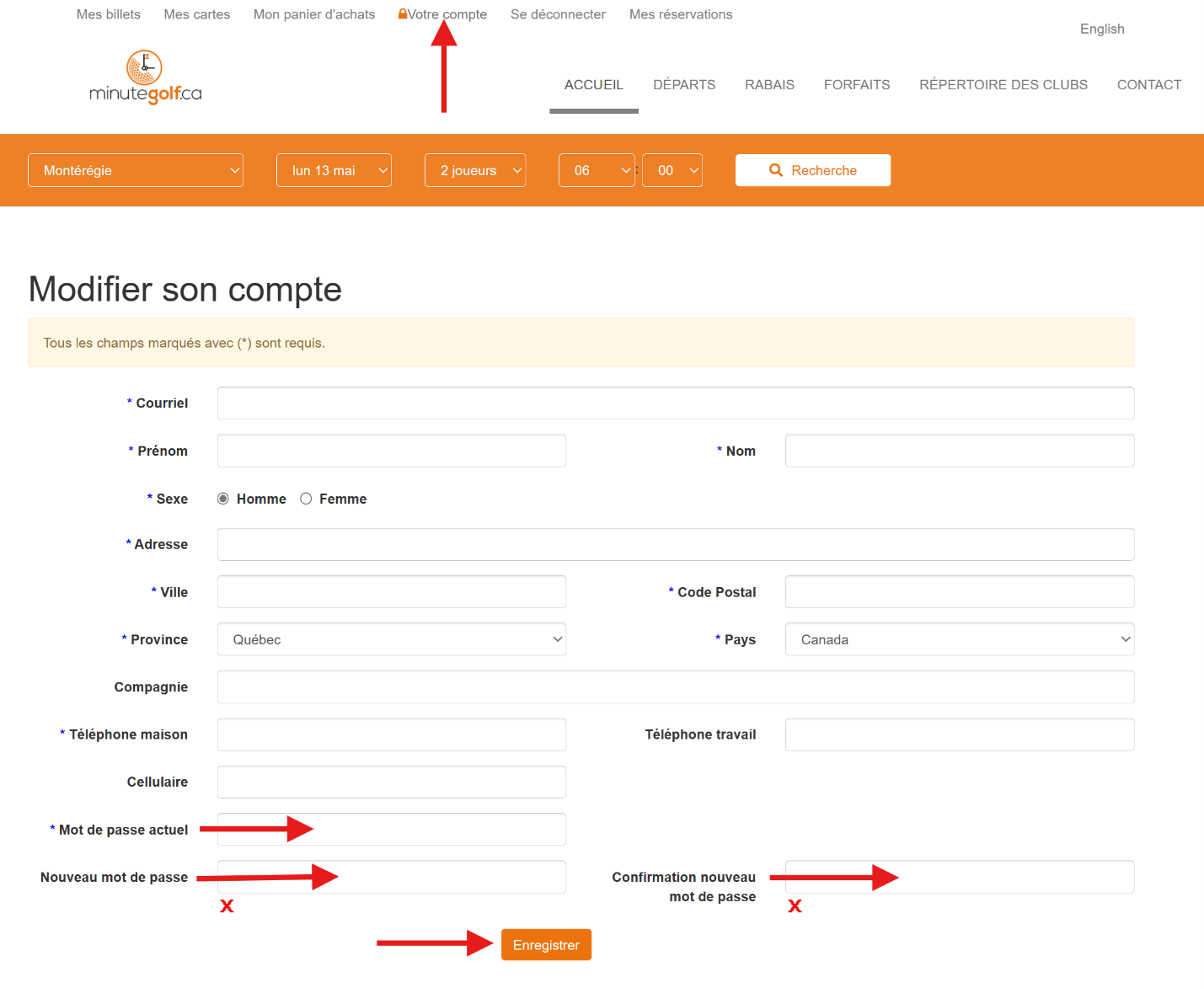Open the Montérégie region dropdown
This screenshot has width=1204, height=988.
[136, 170]
